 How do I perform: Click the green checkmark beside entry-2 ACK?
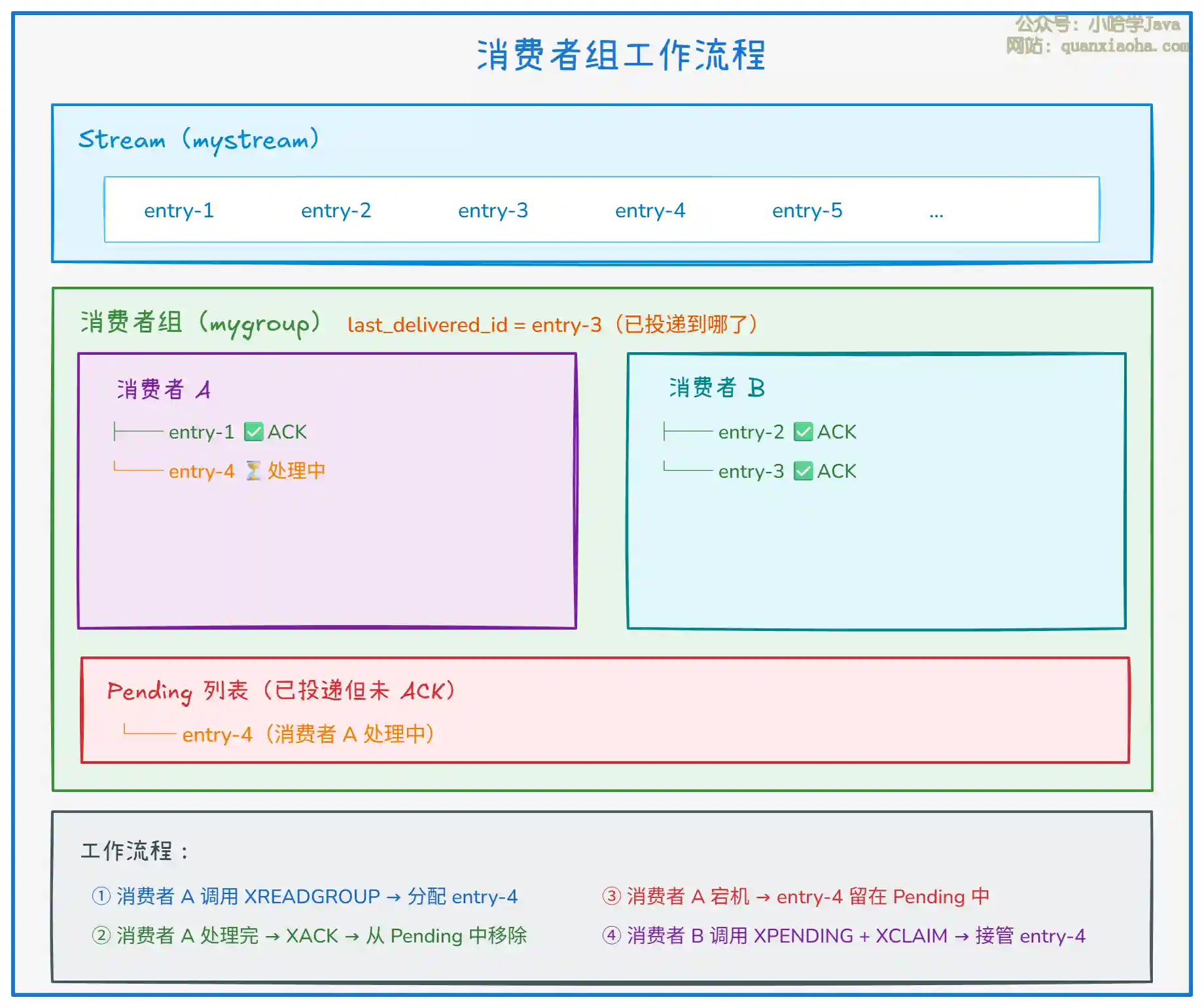[803, 432]
